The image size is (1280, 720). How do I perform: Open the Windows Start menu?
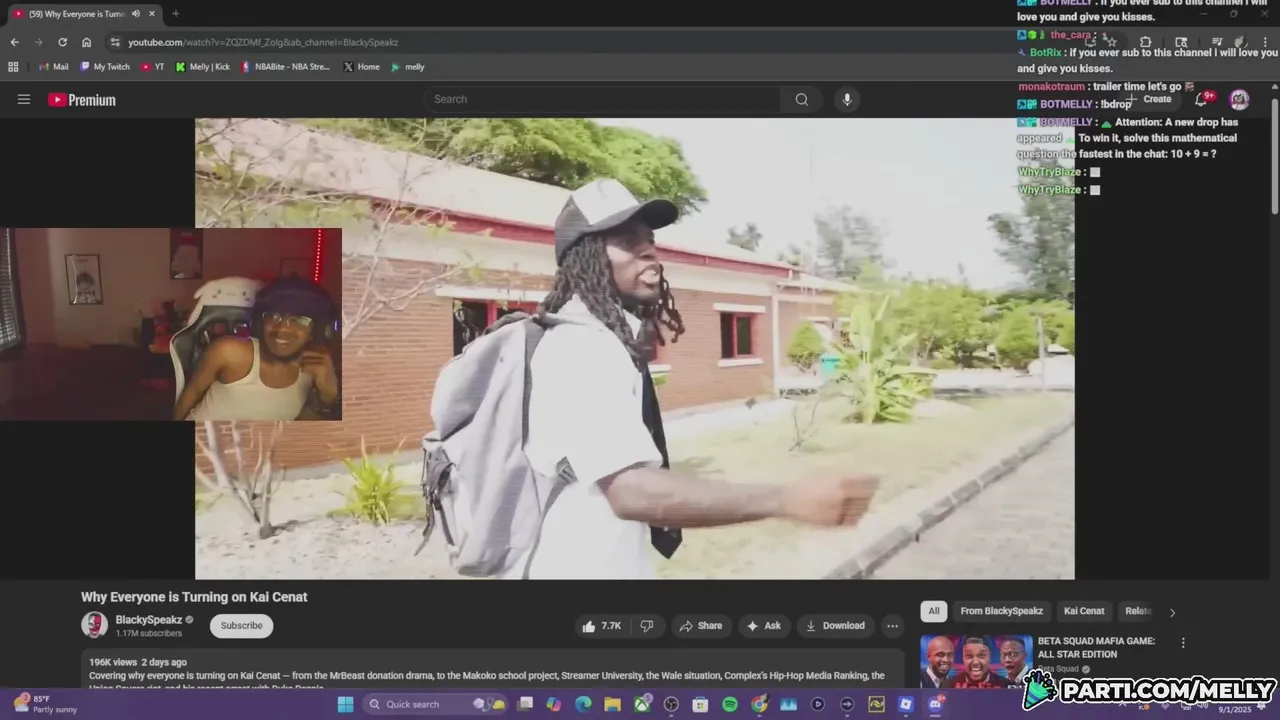[x=345, y=704]
